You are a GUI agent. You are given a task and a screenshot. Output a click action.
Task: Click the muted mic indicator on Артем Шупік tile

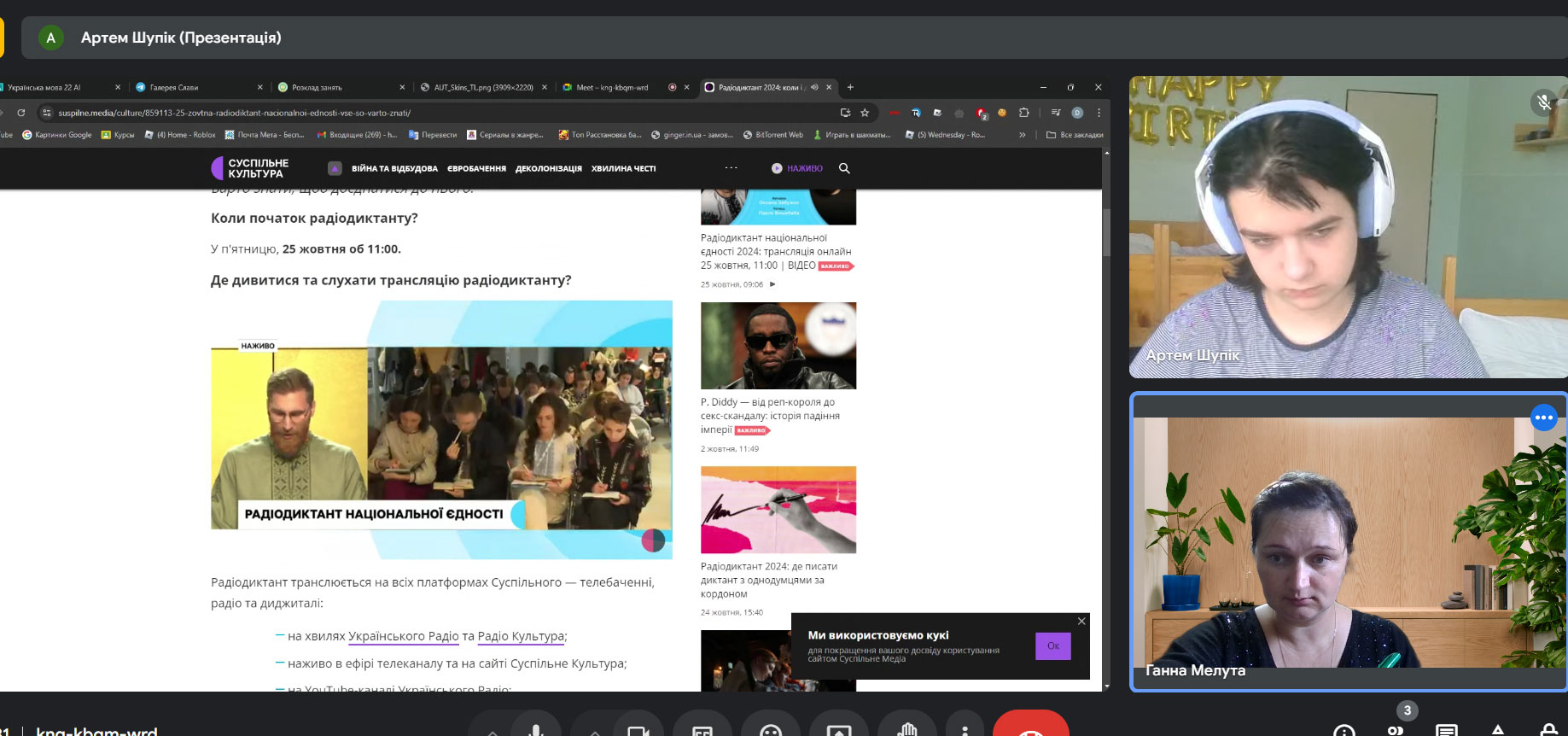(1544, 103)
